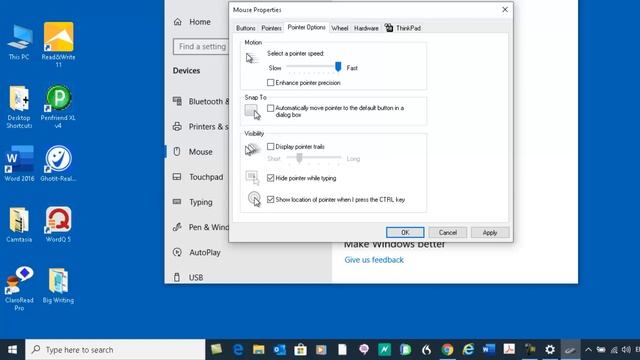Launch Word 2016 desktop shortcut
Image resolution: width=640 pixels, height=360 pixels.
[x=19, y=163]
